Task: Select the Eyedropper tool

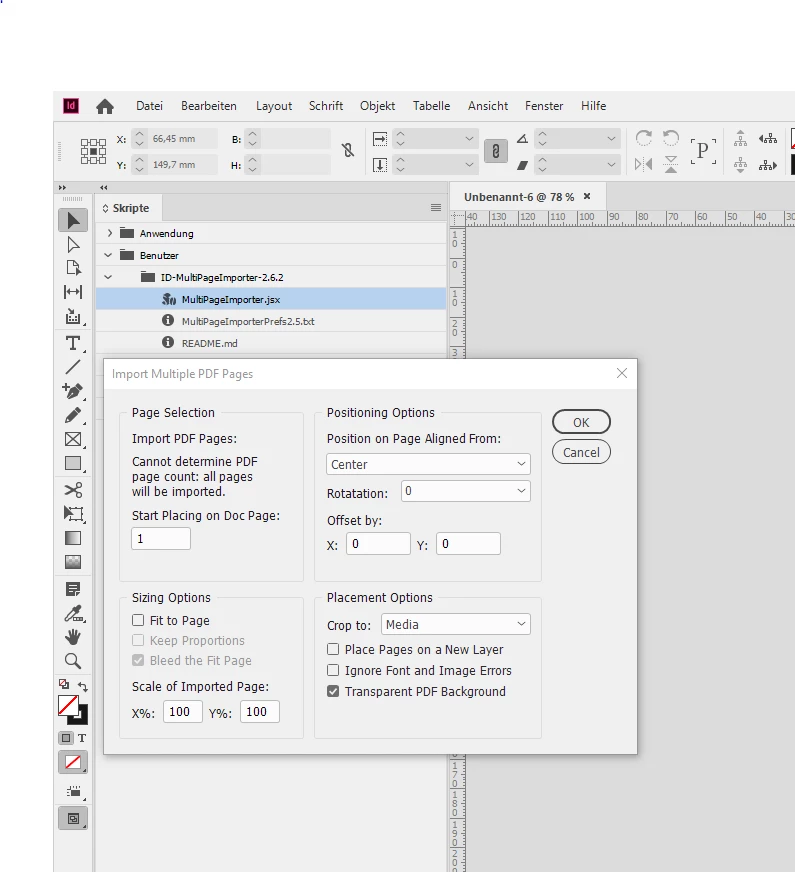Action: tap(73, 613)
